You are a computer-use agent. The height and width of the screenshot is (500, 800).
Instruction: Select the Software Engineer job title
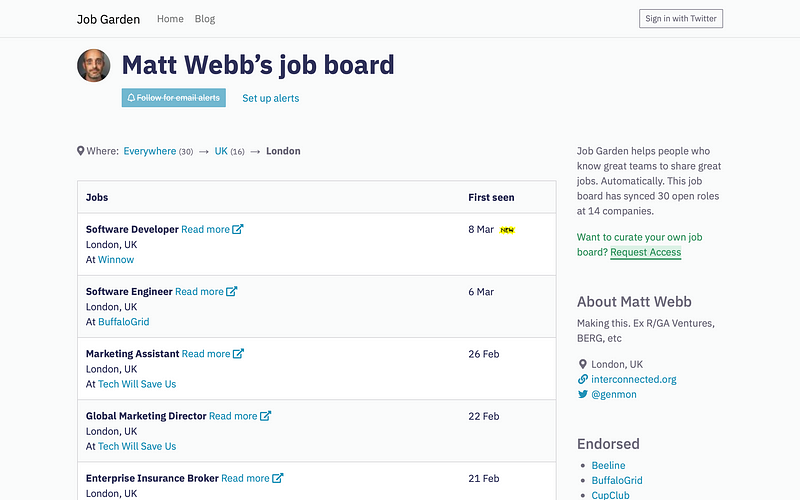(x=129, y=292)
